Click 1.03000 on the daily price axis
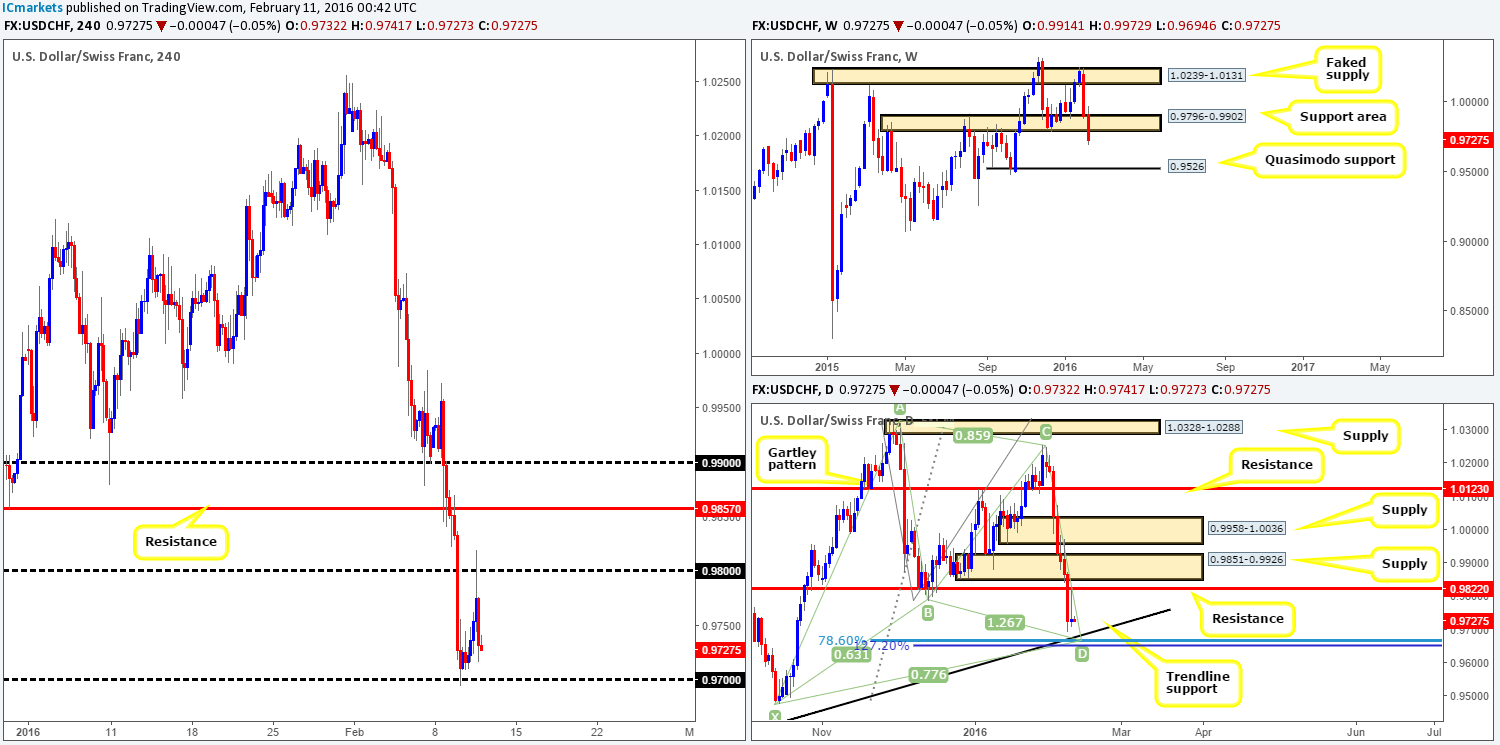This screenshot has width=1500, height=745. [1467, 430]
